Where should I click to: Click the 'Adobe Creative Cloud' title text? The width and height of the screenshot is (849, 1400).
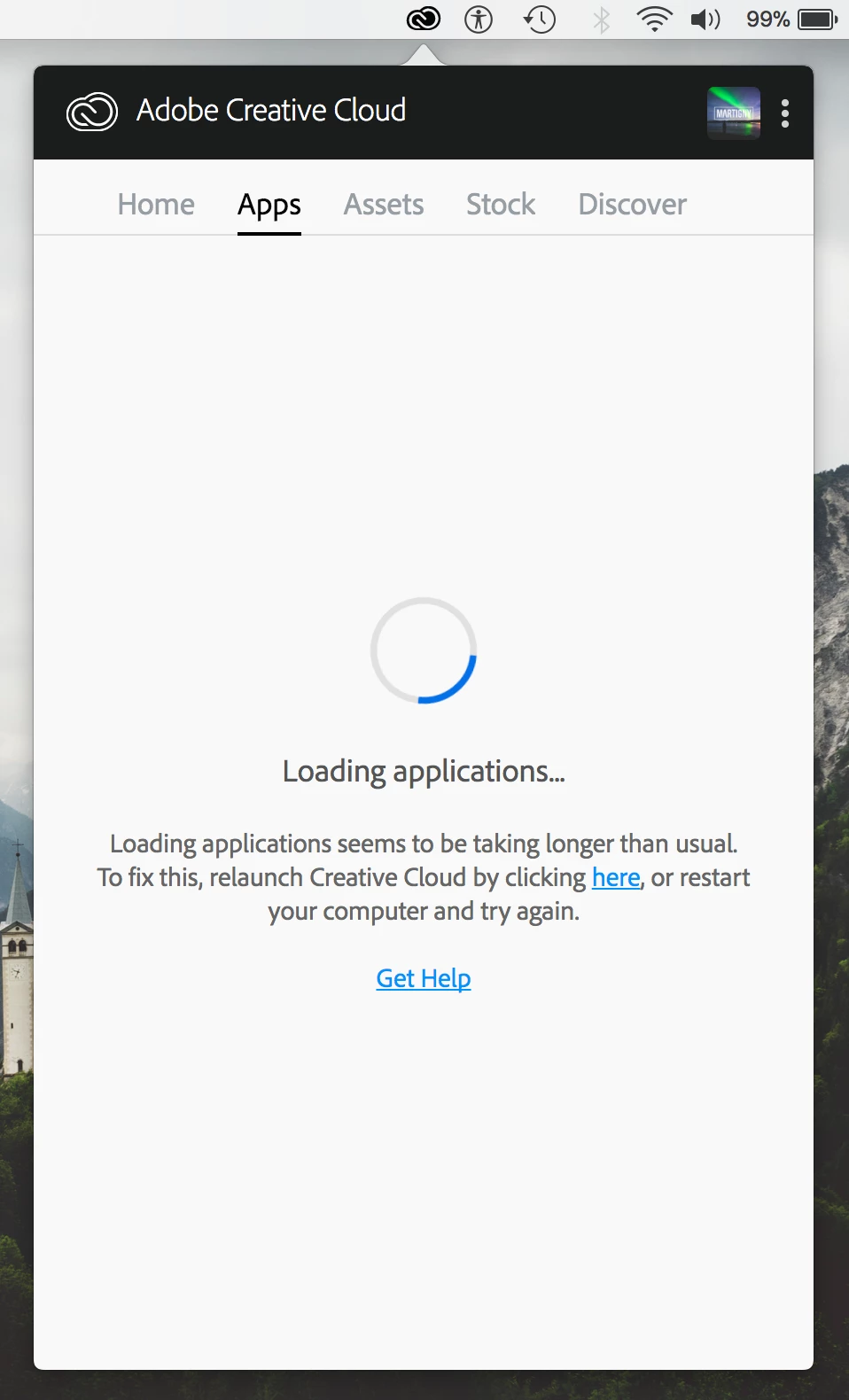(271, 111)
